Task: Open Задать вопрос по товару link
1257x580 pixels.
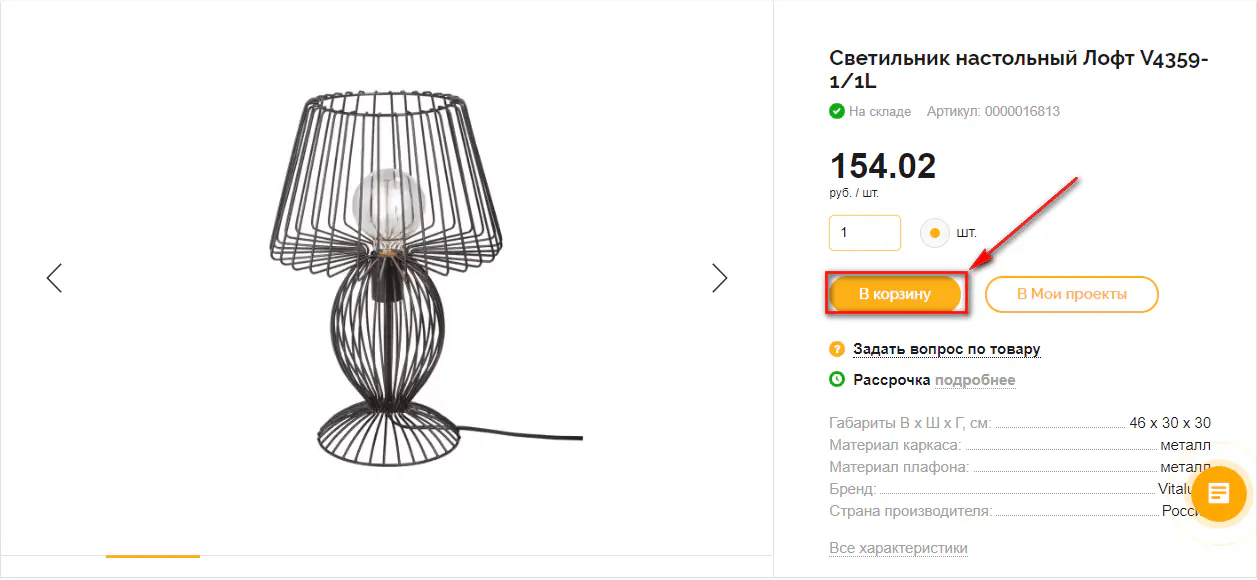Action: [x=947, y=349]
